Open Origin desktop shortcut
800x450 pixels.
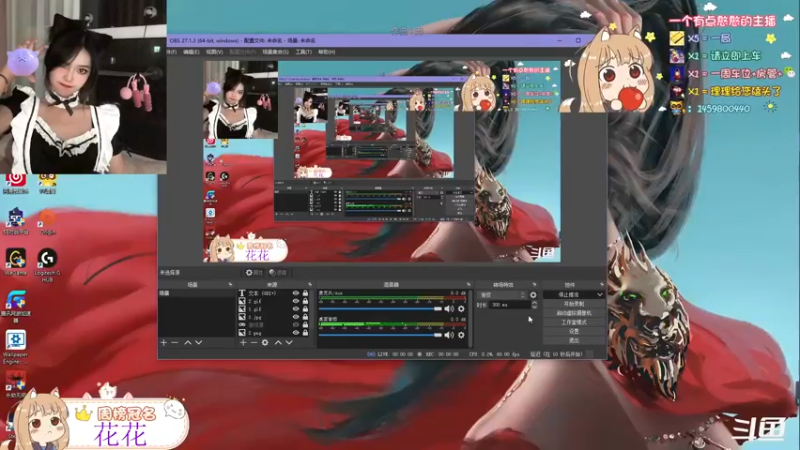pos(47,221)
